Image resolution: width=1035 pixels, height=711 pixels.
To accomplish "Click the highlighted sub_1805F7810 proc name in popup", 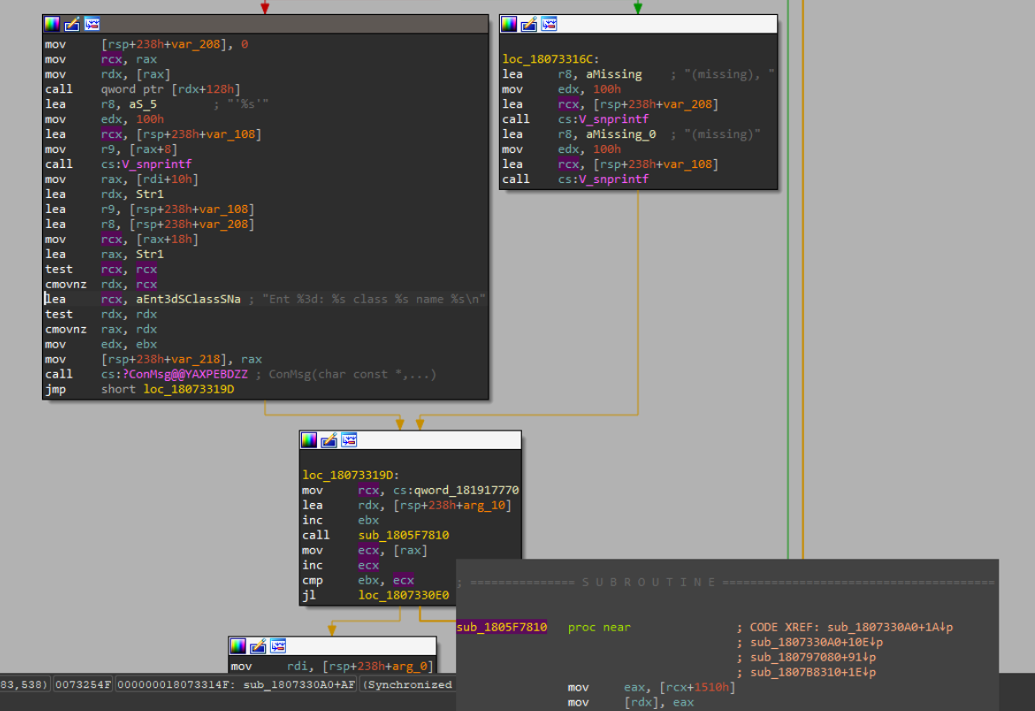I will pyautogui.click(x=502, y=627).
